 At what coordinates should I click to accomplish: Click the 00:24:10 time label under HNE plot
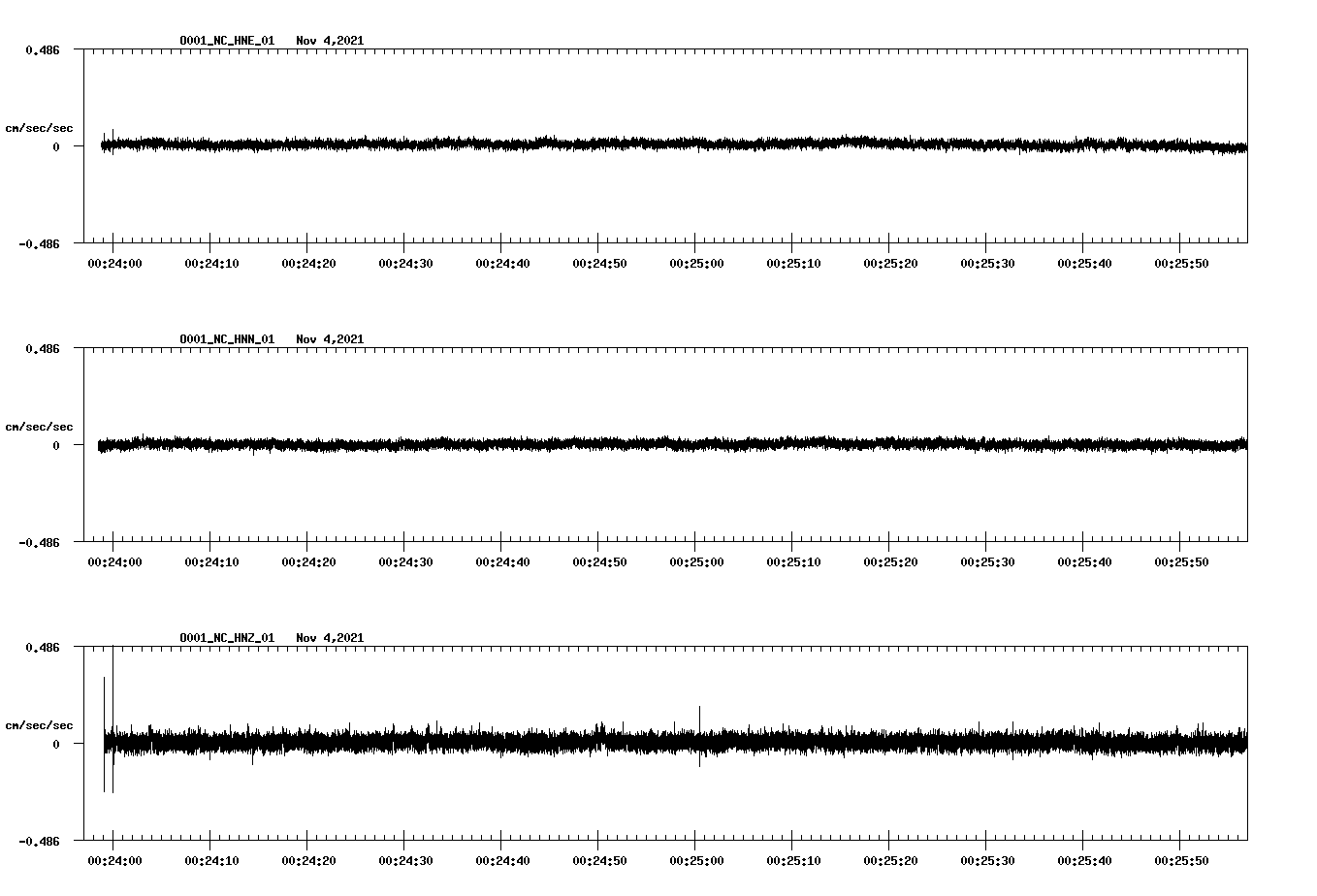211,264
